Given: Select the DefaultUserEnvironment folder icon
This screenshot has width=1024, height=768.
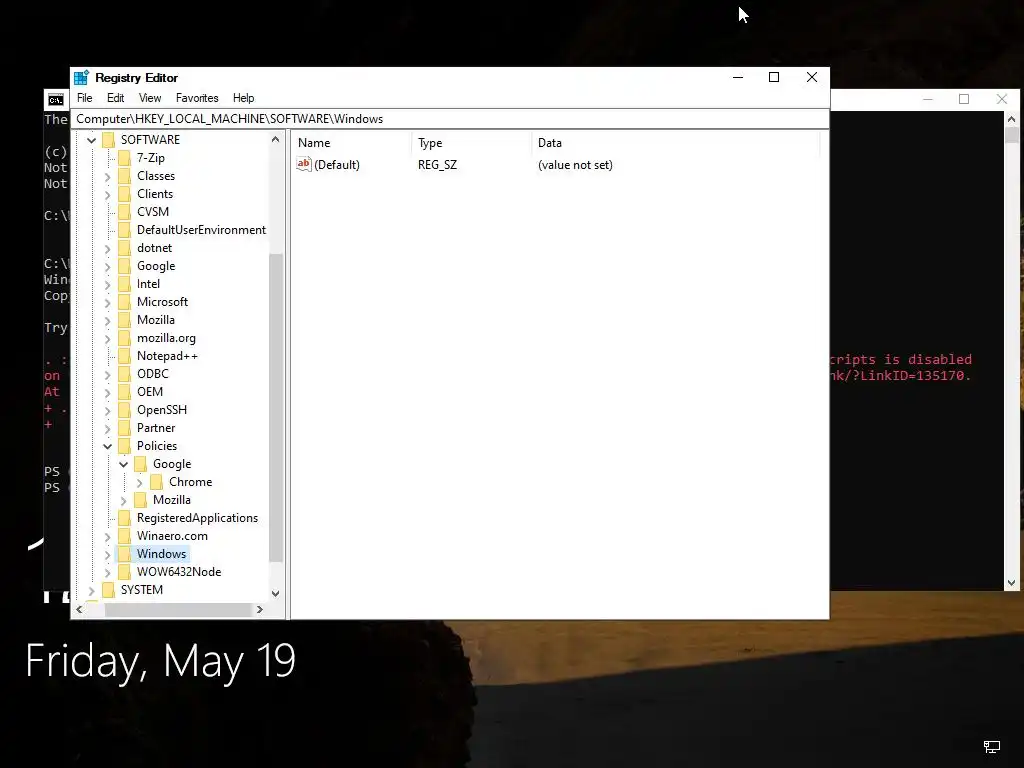Looking at the screenshot, I should (125, 230).
